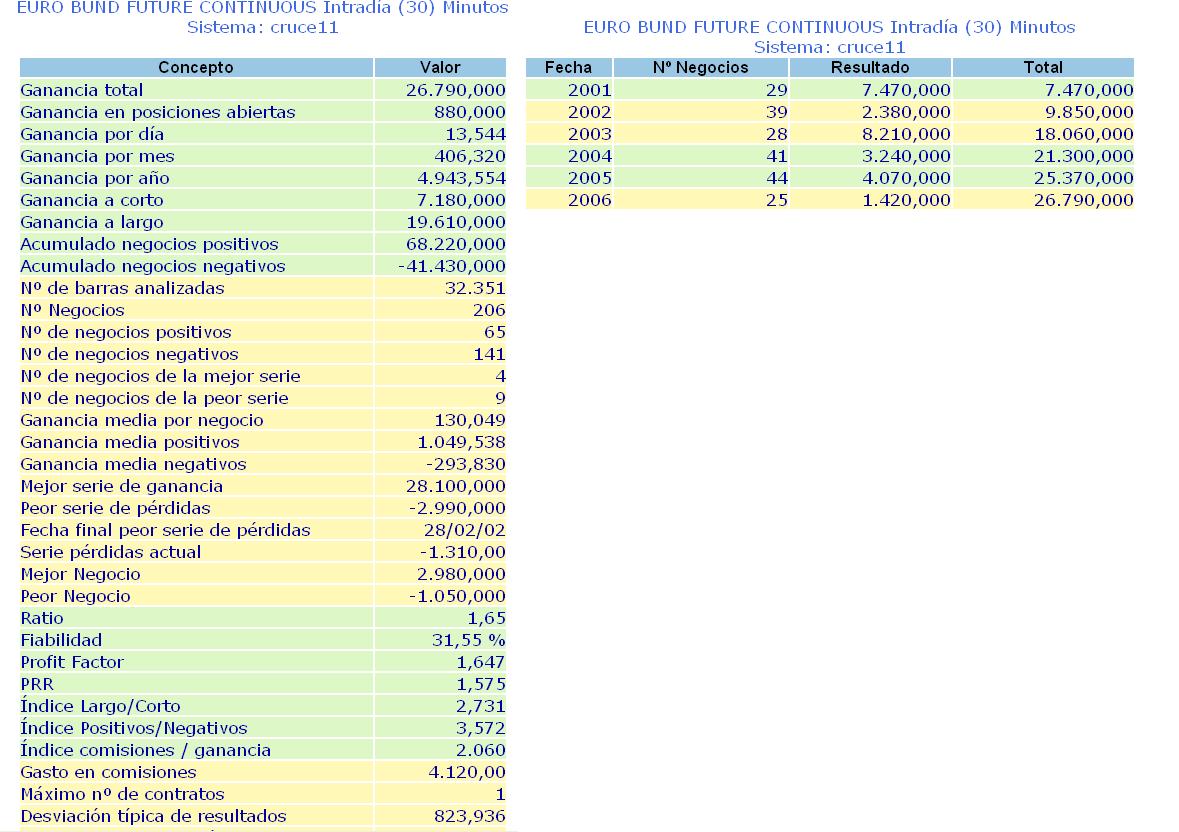The width and height of the screenshot is (1179, 832).
Task: Click the right table title EURO BUND FUTURE CONTINUOUS
Action: point(733,27)
